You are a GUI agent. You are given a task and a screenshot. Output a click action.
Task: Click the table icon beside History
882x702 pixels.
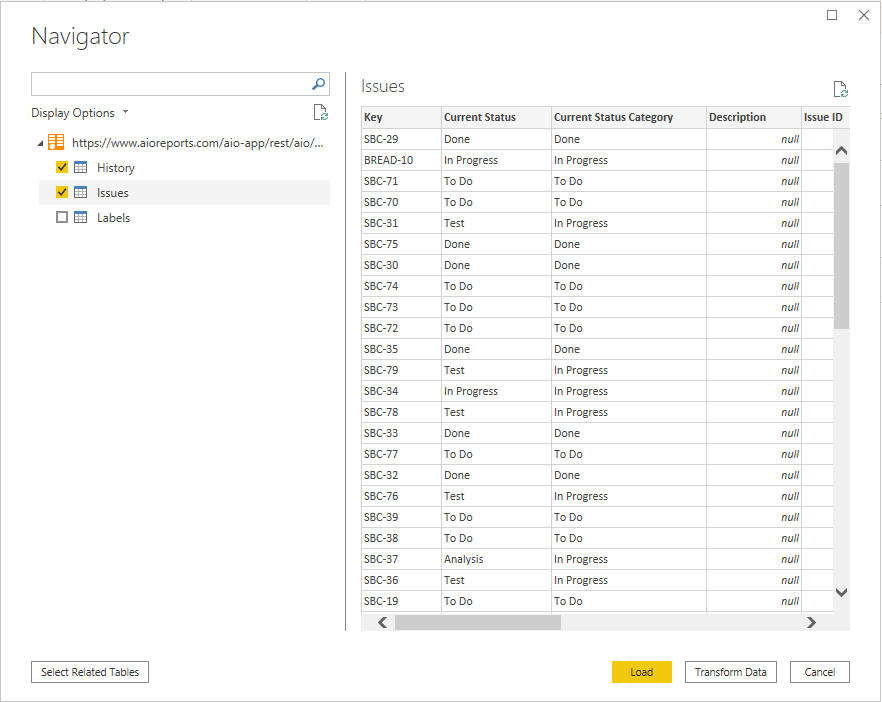tap(80, 167)
